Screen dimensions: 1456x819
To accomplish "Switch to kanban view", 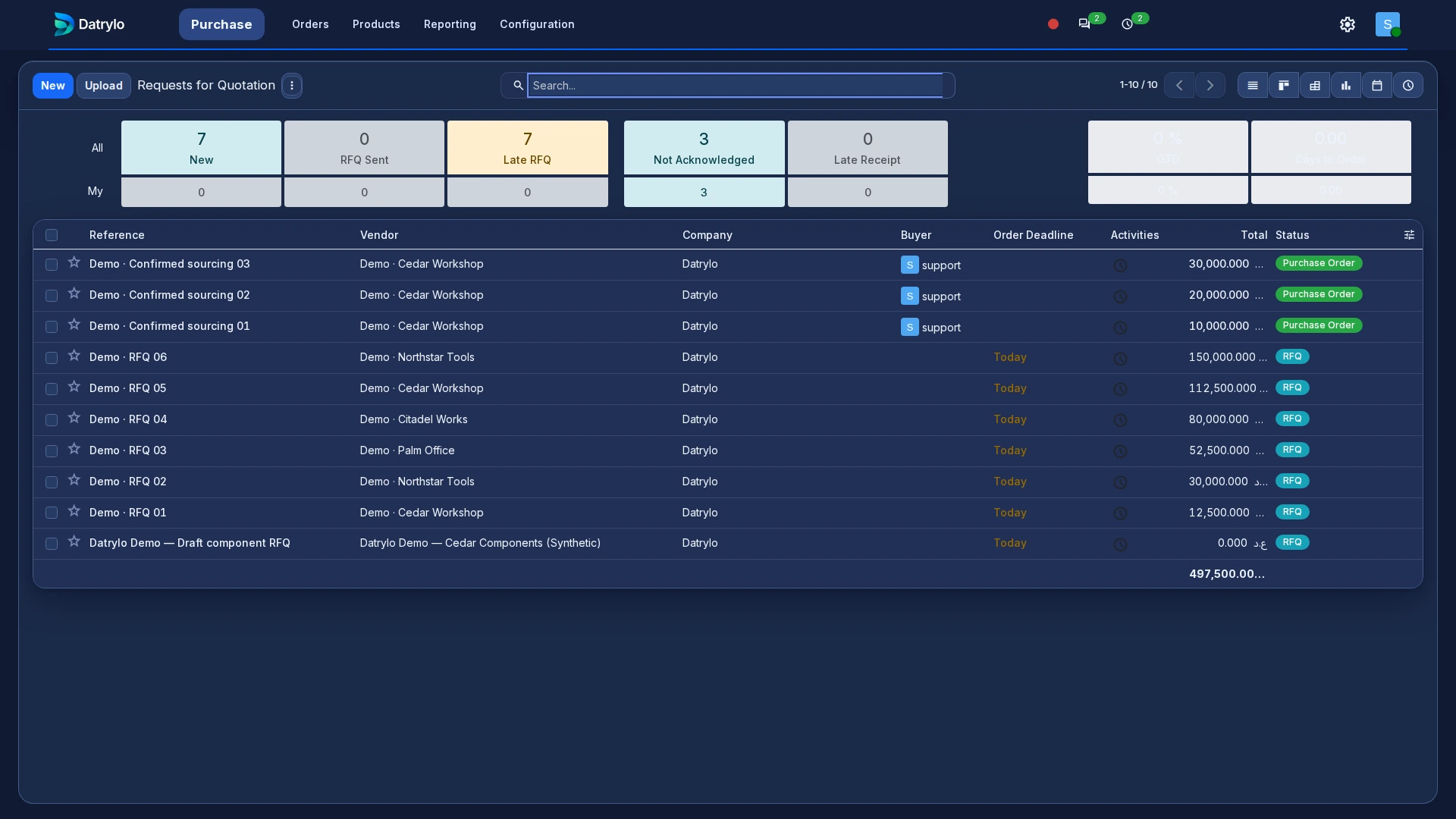I will pos(1284,86).
